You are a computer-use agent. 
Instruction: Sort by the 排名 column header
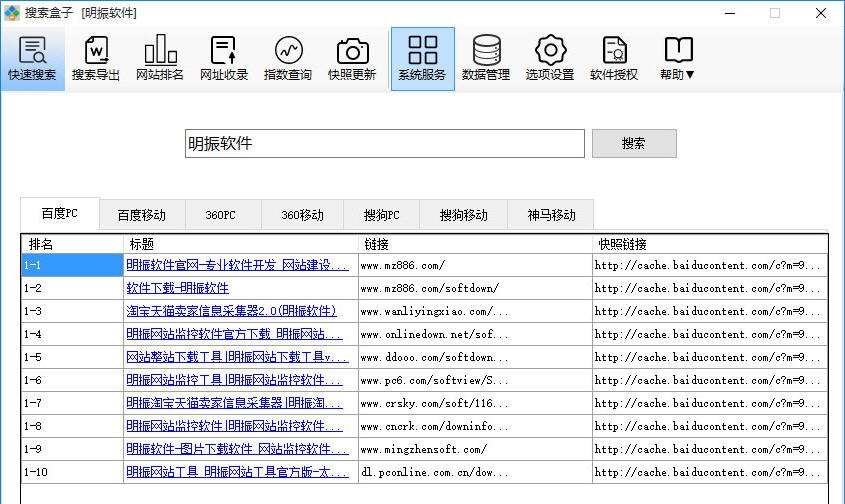click(72, 244)
